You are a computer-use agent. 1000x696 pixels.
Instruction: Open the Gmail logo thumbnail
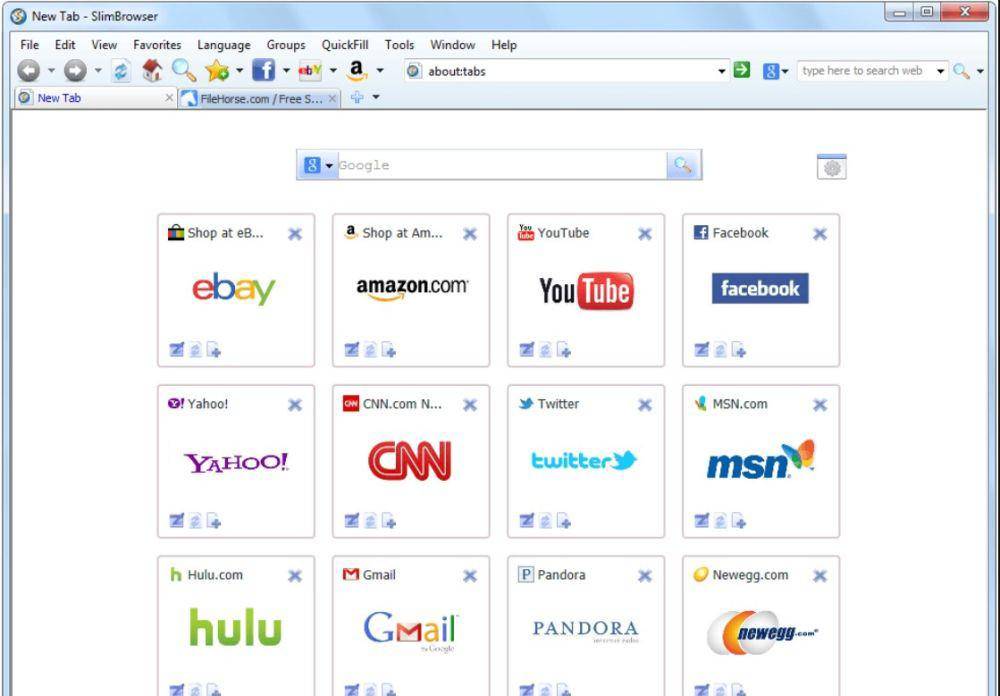[x=411, y=630]
